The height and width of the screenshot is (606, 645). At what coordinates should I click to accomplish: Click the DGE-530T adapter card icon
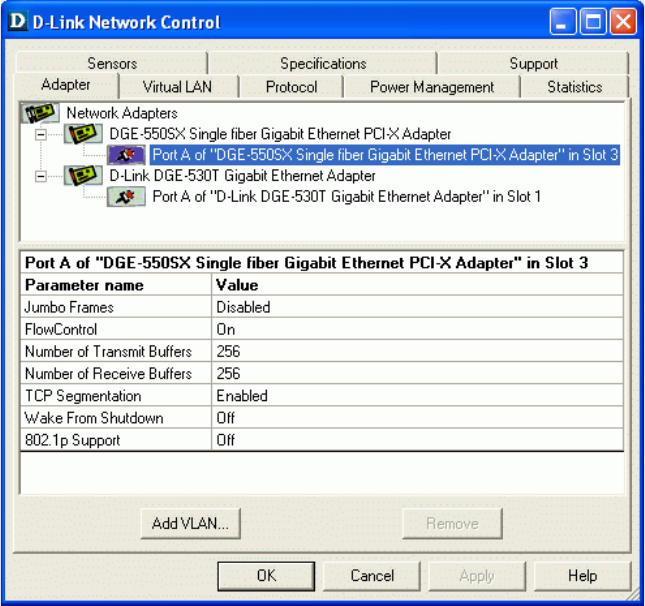(83, 176)
